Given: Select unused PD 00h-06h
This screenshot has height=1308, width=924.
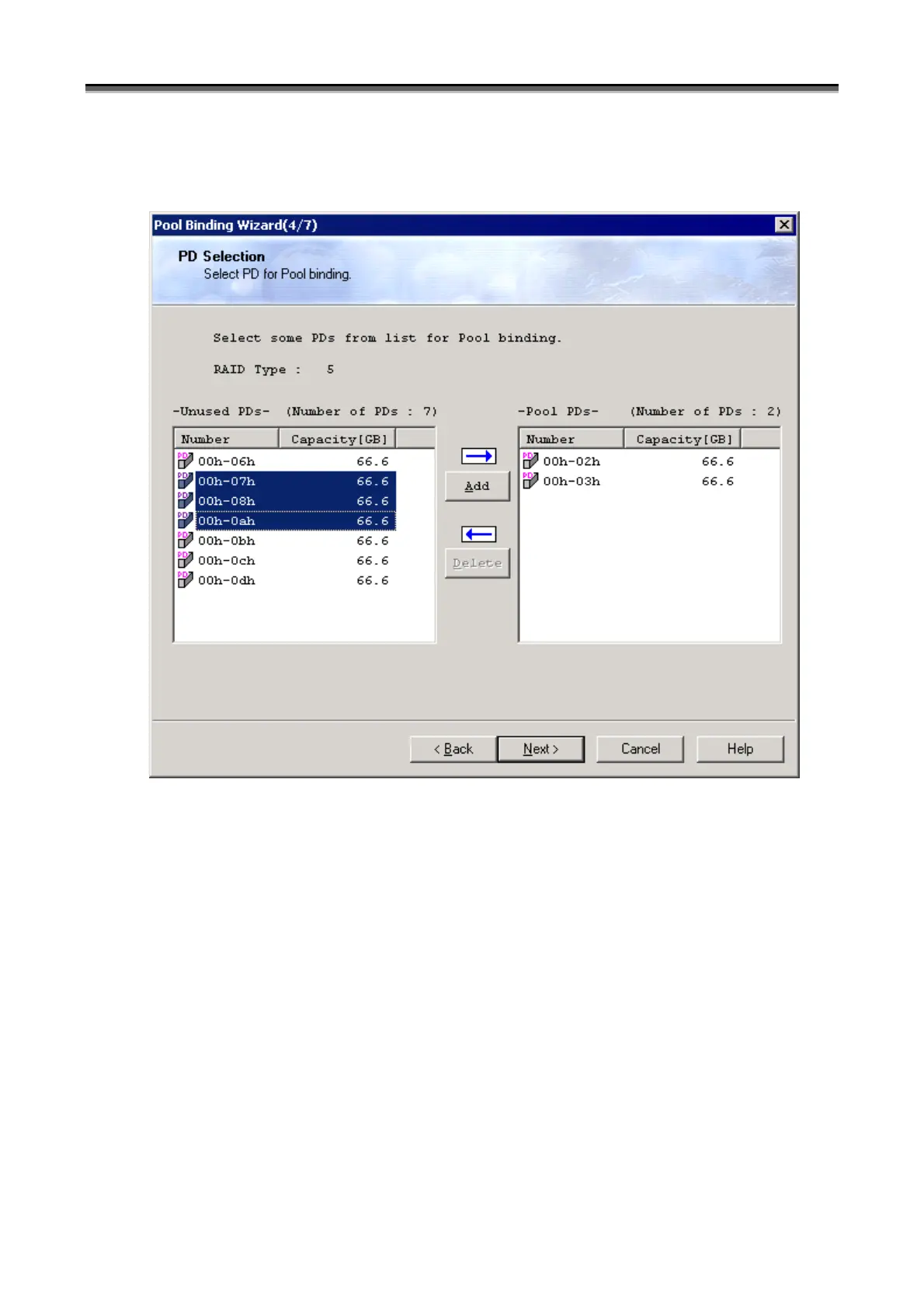Looking at the screenshot, I should coord(287,461).
